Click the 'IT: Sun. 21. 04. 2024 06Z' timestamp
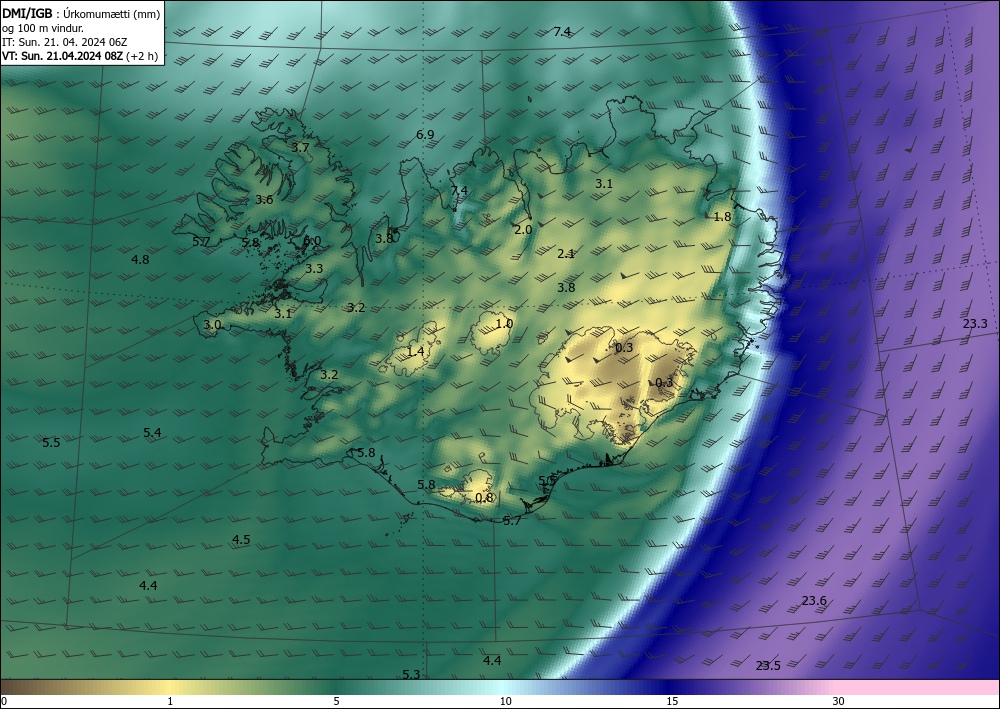Viewport: 1000px width, 709px height. (x=64, y=41)
